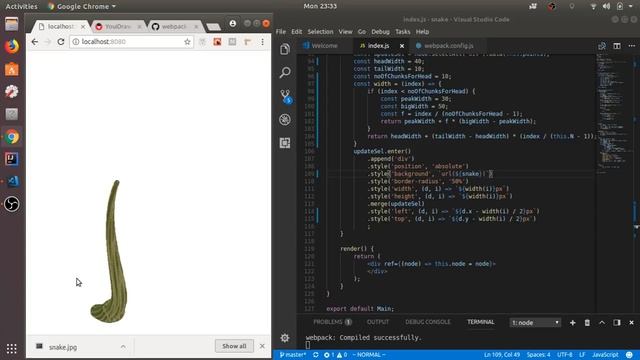
Task: Switch to the Welcome editor tab
Action: [x=325, y=46]
